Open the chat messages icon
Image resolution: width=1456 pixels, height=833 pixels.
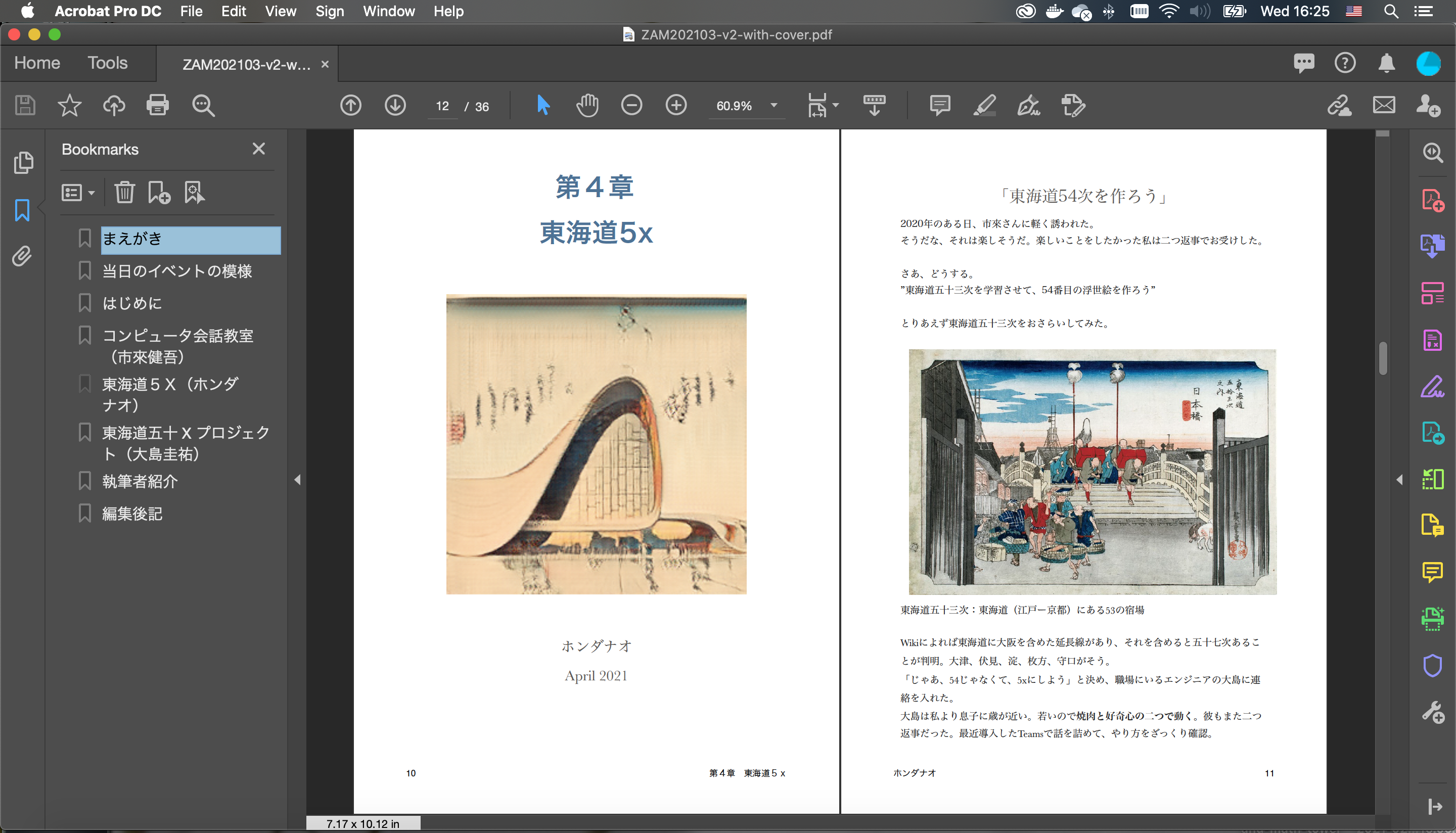tap(1304, 63)
